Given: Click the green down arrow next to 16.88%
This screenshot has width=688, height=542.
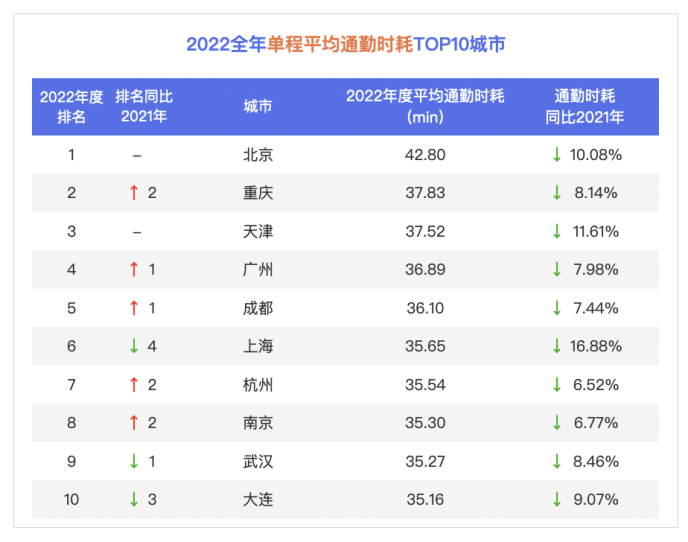Looking at the screenshot, I should pos(557,346).
